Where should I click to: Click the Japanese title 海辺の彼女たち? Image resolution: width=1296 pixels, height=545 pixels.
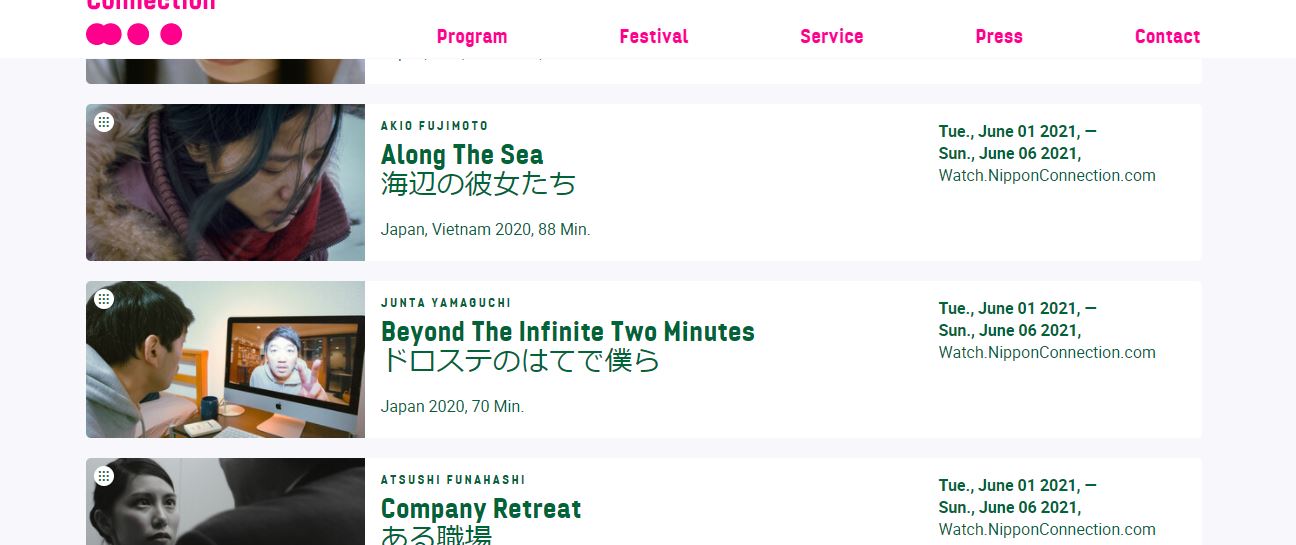pyautogui.click(x=479, y=184)
